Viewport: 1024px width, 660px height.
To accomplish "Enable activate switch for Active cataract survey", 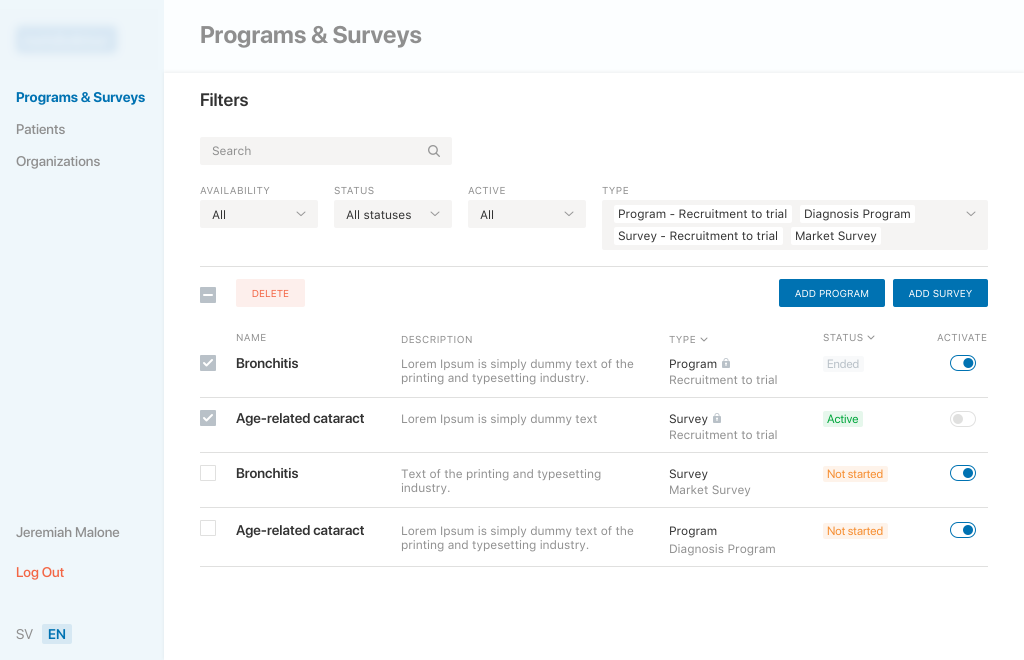I will pyautogui.click(x=963, y=418).
